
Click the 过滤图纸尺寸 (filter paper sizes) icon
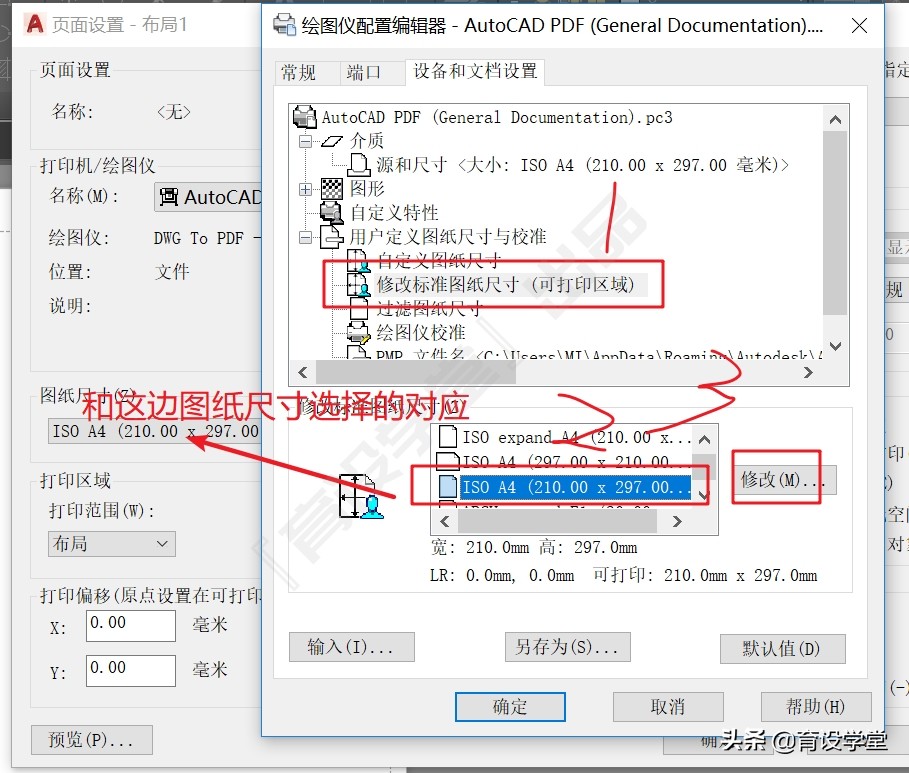click(x=359, y=310)
